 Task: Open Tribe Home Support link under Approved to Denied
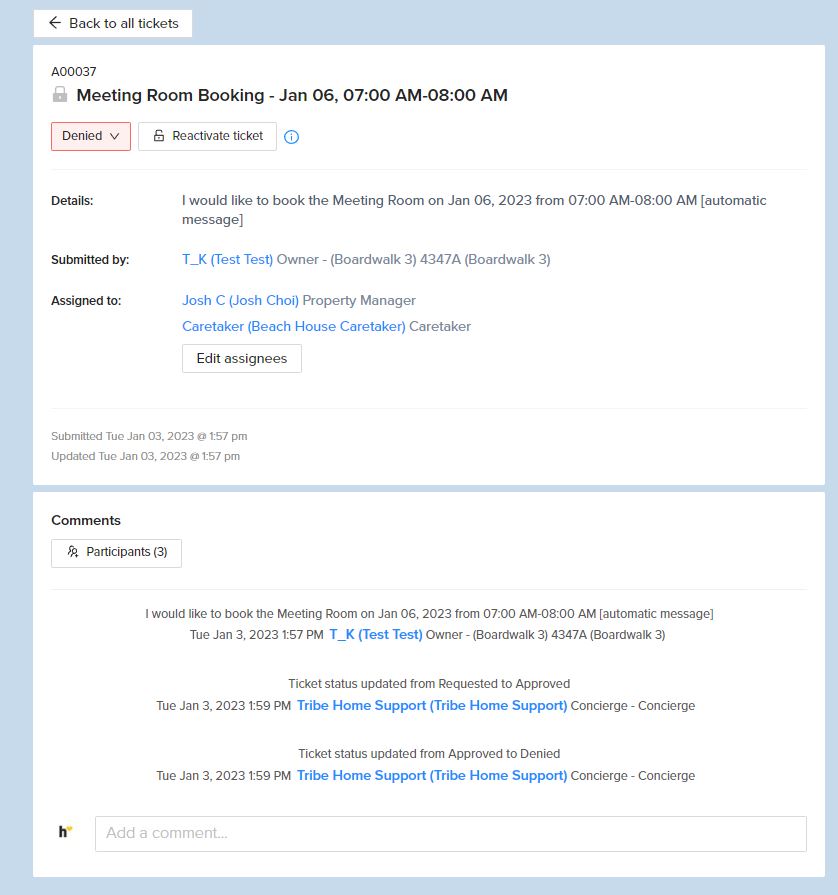432,776
